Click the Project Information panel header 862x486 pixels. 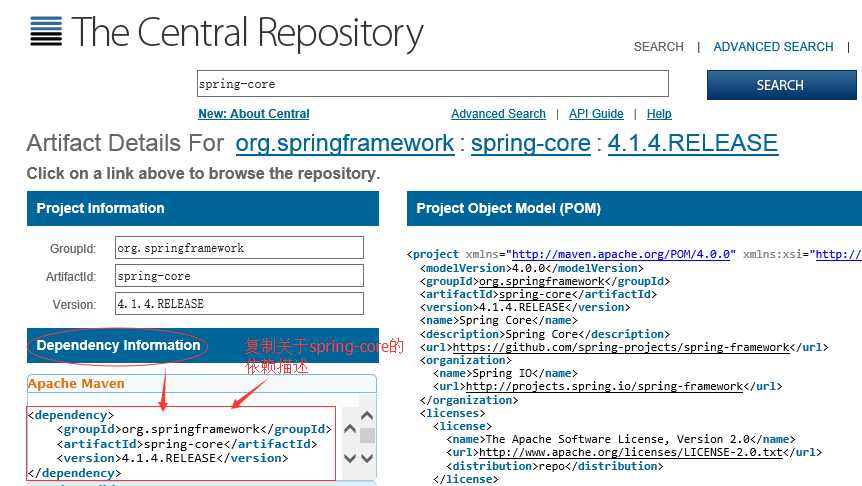coord(203,208)
